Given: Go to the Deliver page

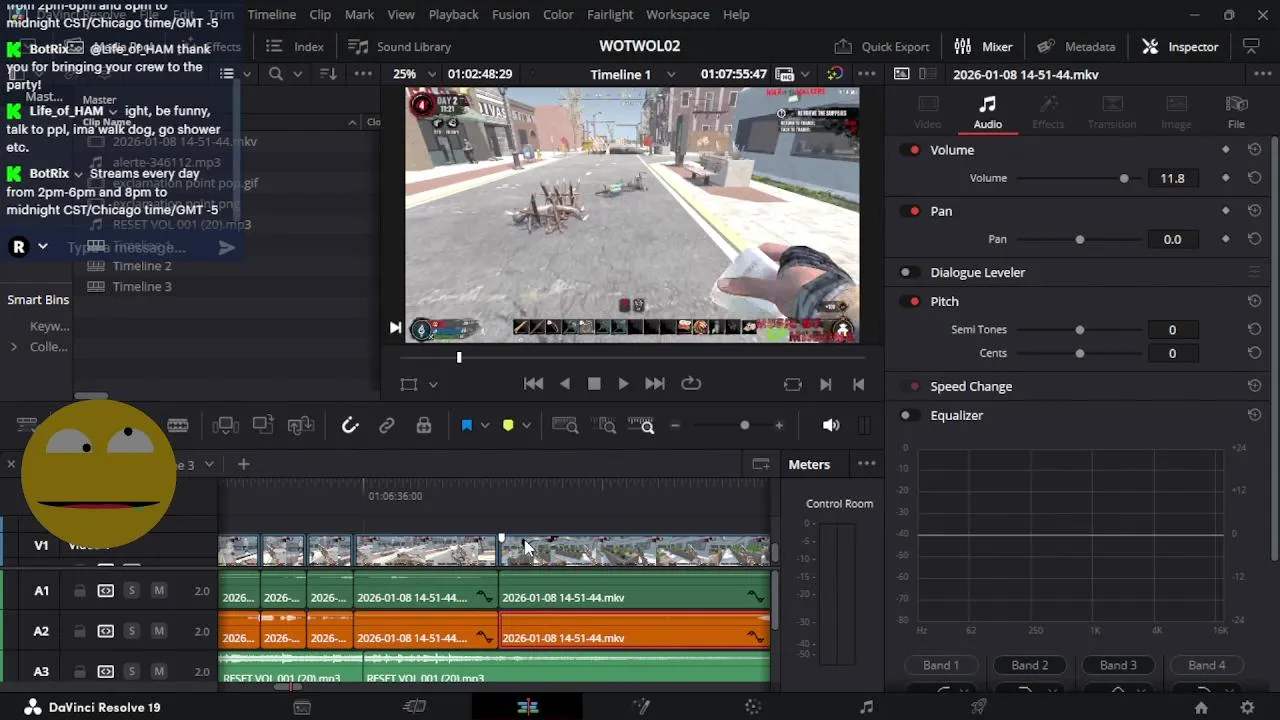Looking at the screenshot, I should click(979, 707).
